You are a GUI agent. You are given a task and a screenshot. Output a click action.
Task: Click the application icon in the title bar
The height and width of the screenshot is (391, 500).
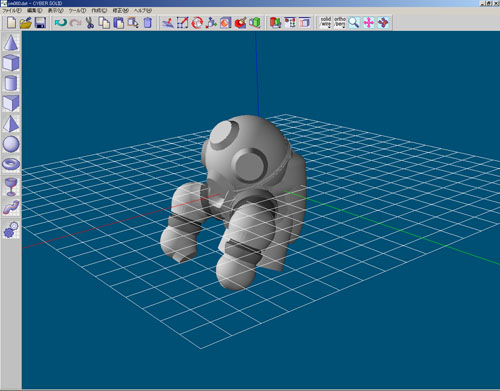[4, 3]
